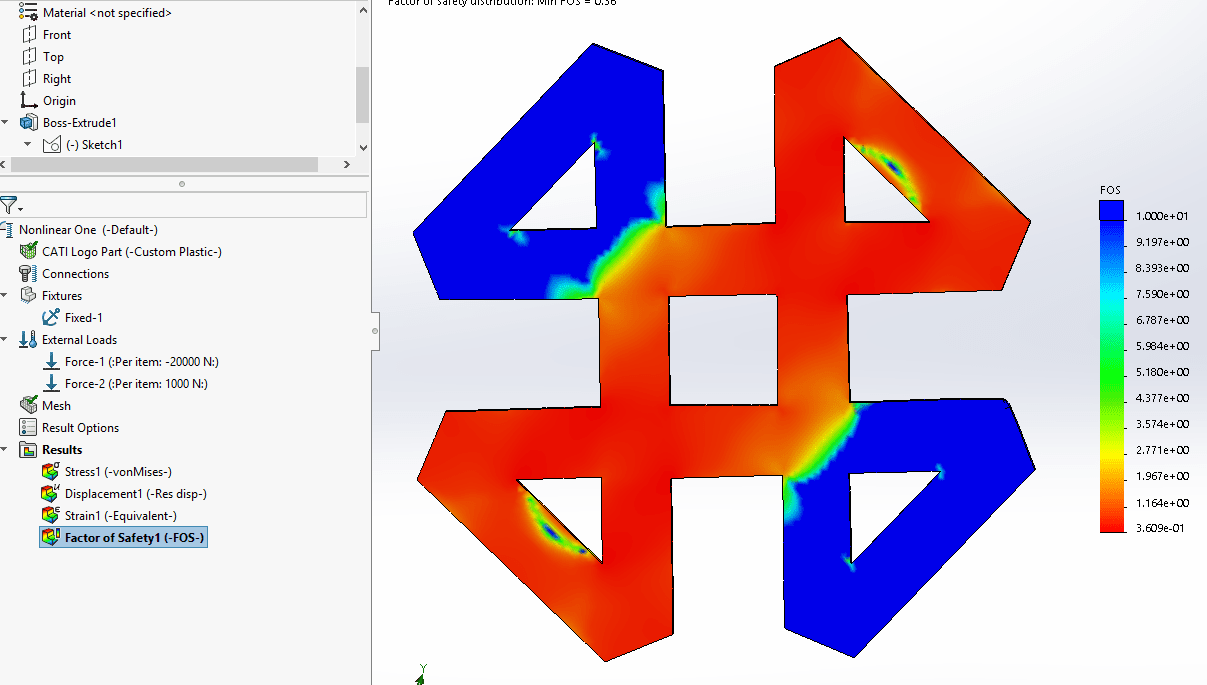Click the Stress1 vonMises plot icon
Viewport: 1207px width, 685px height.
tap(51, 471)
